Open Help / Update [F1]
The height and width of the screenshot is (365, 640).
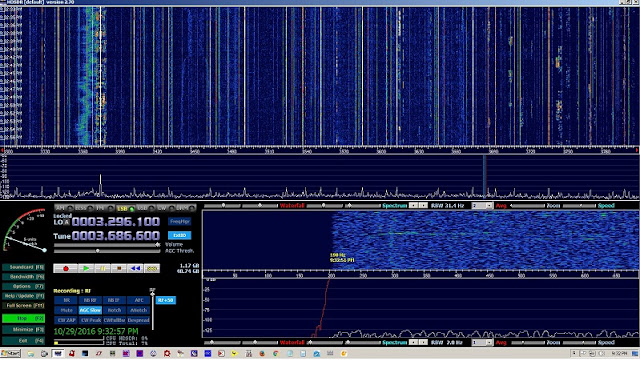click(24, 296)
